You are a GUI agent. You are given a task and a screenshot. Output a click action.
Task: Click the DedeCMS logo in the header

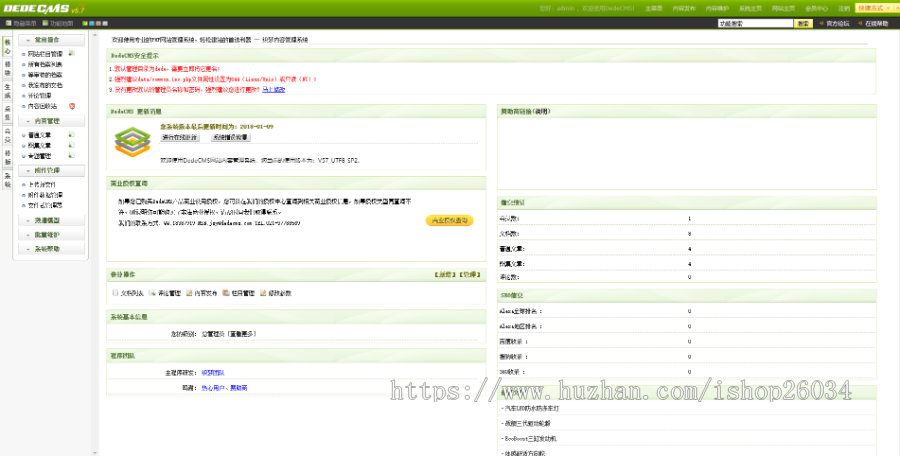click(x=44, y=9)
